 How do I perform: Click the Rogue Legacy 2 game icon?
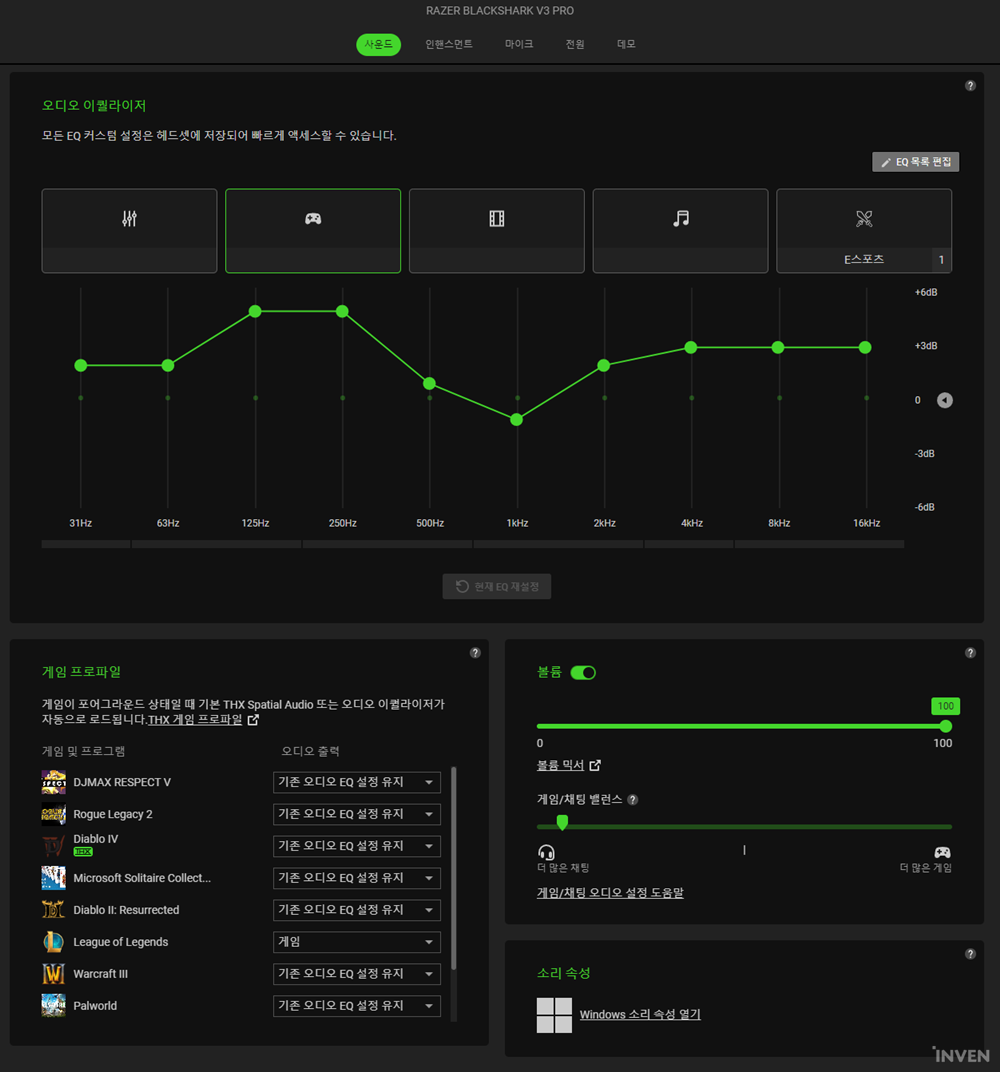[x=53, y=814]
